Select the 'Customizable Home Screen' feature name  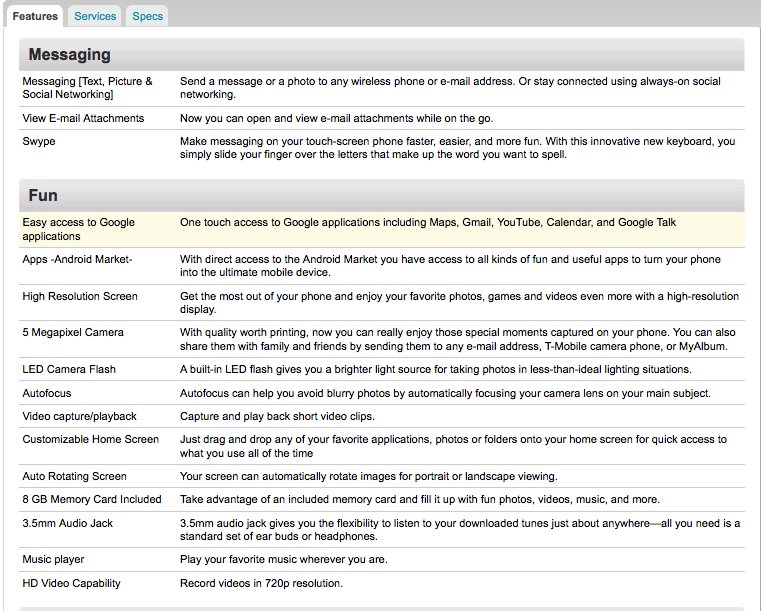click(x=91, y=439)
